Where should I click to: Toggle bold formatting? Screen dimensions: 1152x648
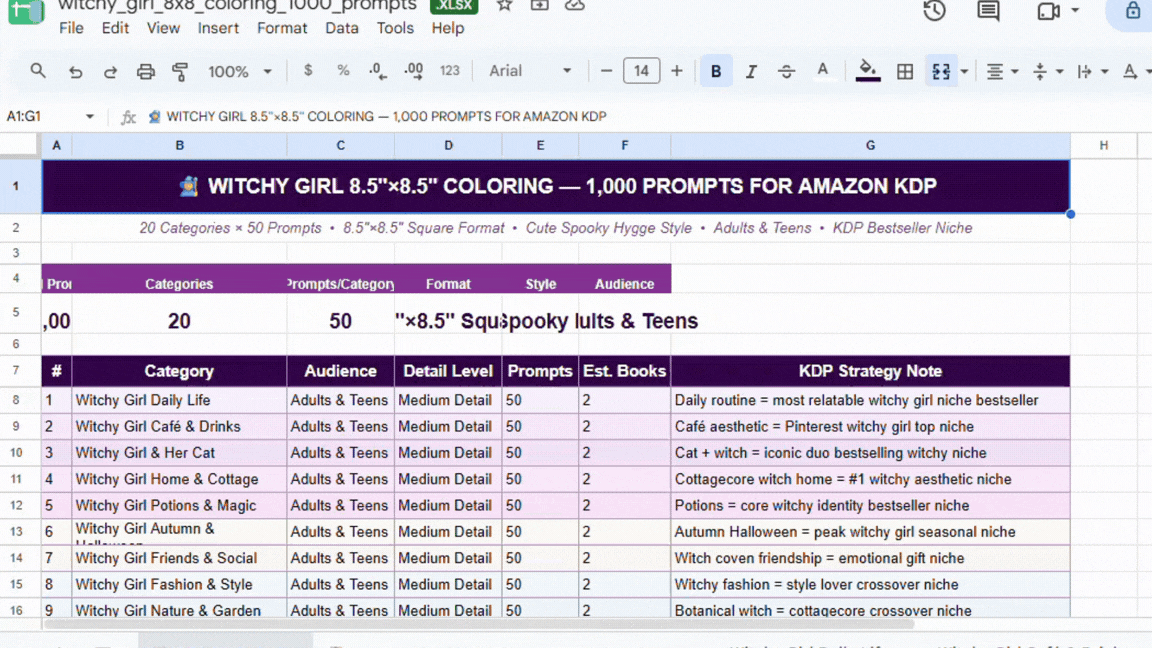pos(716,71)
